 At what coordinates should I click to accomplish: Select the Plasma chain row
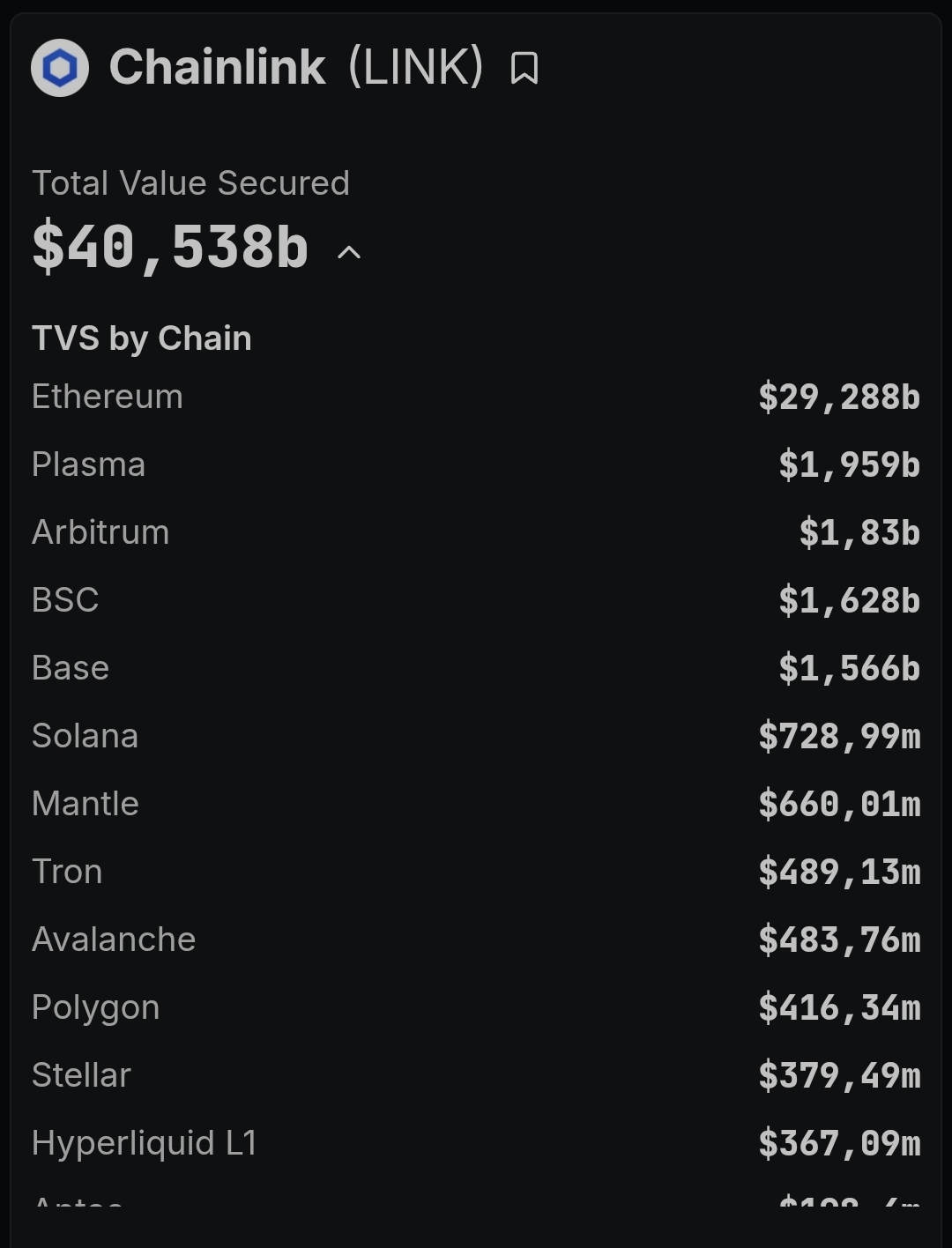coord(476,464)
